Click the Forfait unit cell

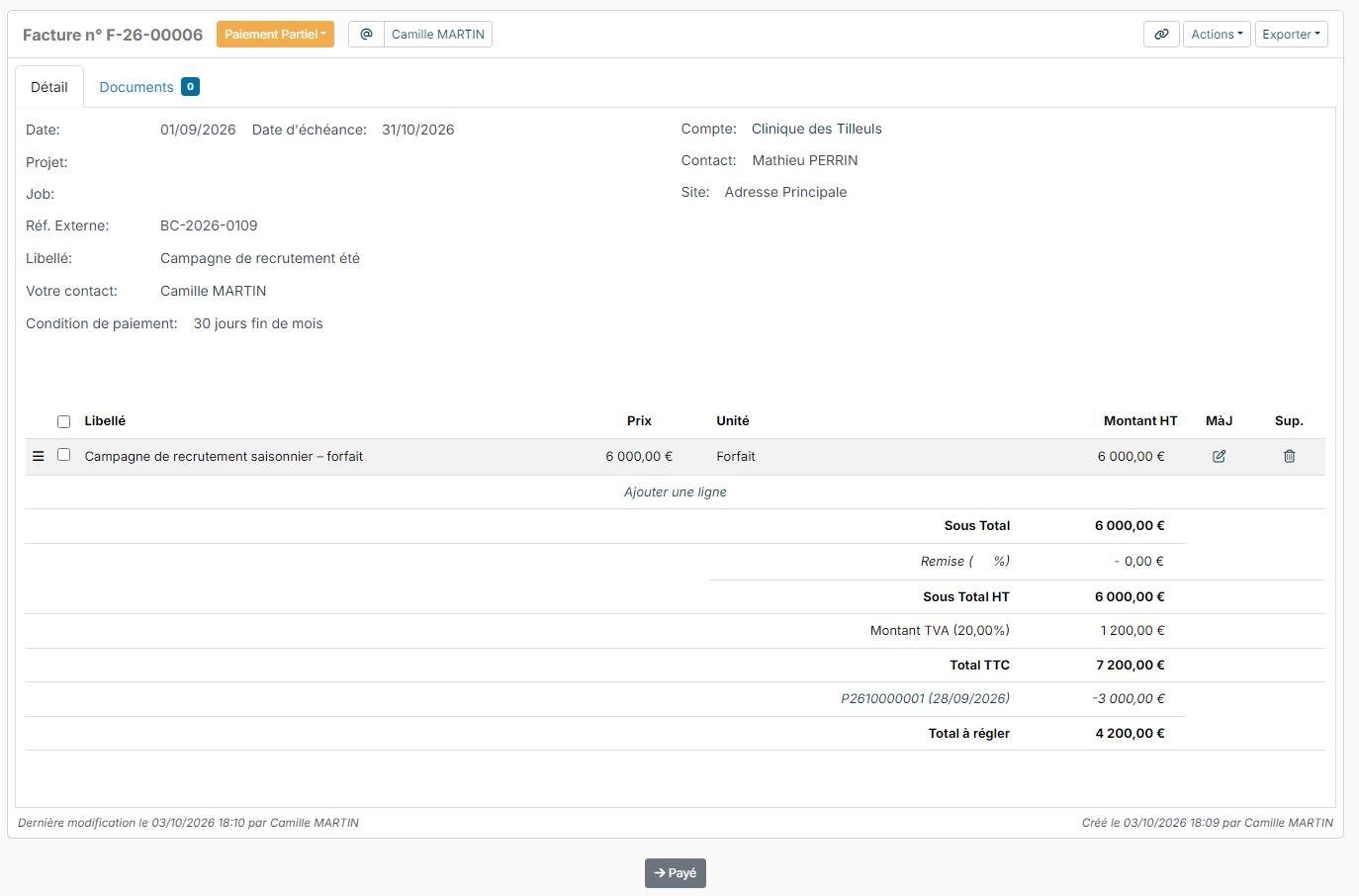pos(736,456)
